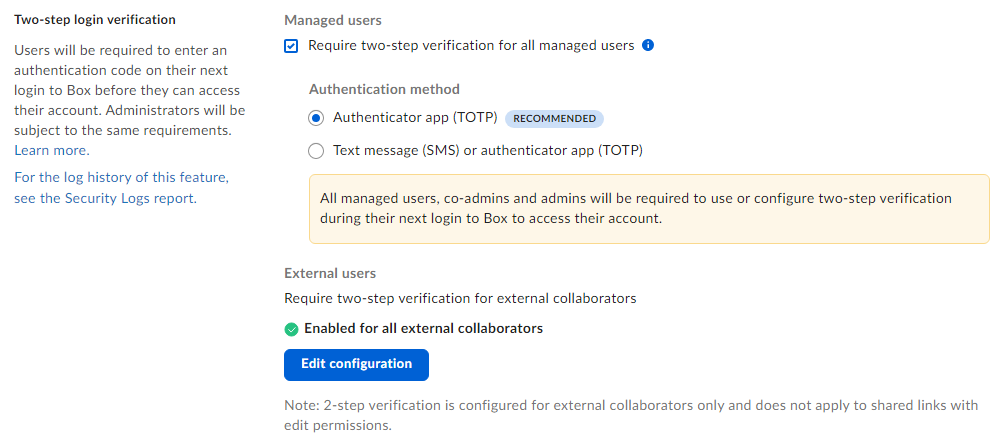Screen dimensions: 999x444
Task: Click the 'Text message (SMS) or authenticator app' label text
Action: (x=487, y=151)
